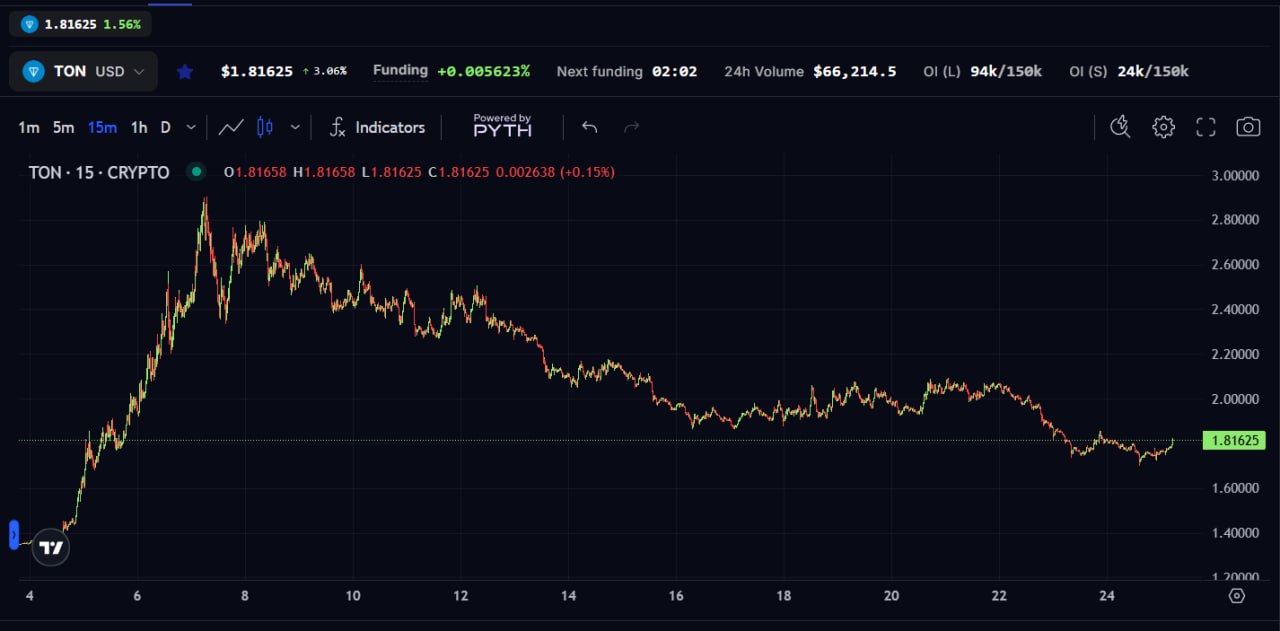Viewport: 1280px width, 631px height.
Task: Click the 2.00000 price axis label
Action: coord(1233,398)
